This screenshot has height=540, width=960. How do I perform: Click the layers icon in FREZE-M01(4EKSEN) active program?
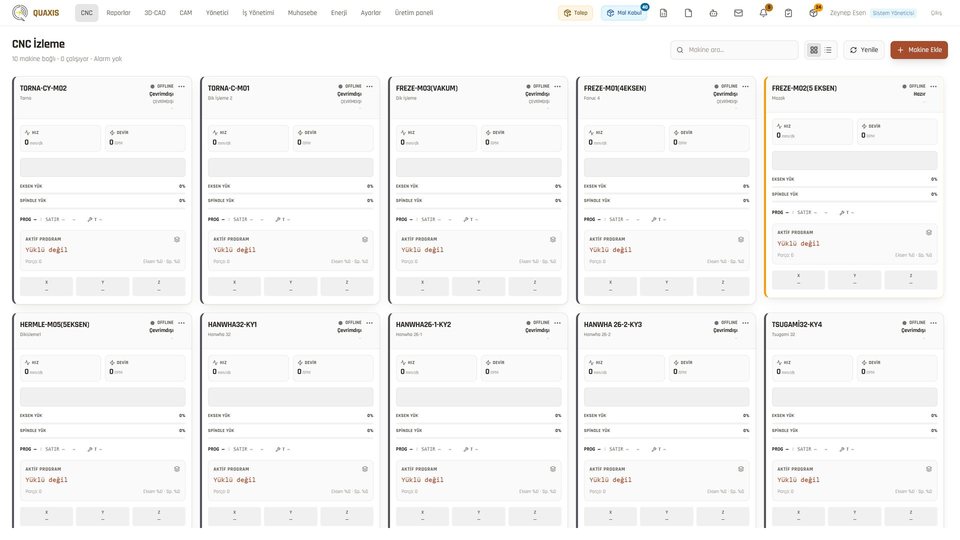(x=741, y=239)
